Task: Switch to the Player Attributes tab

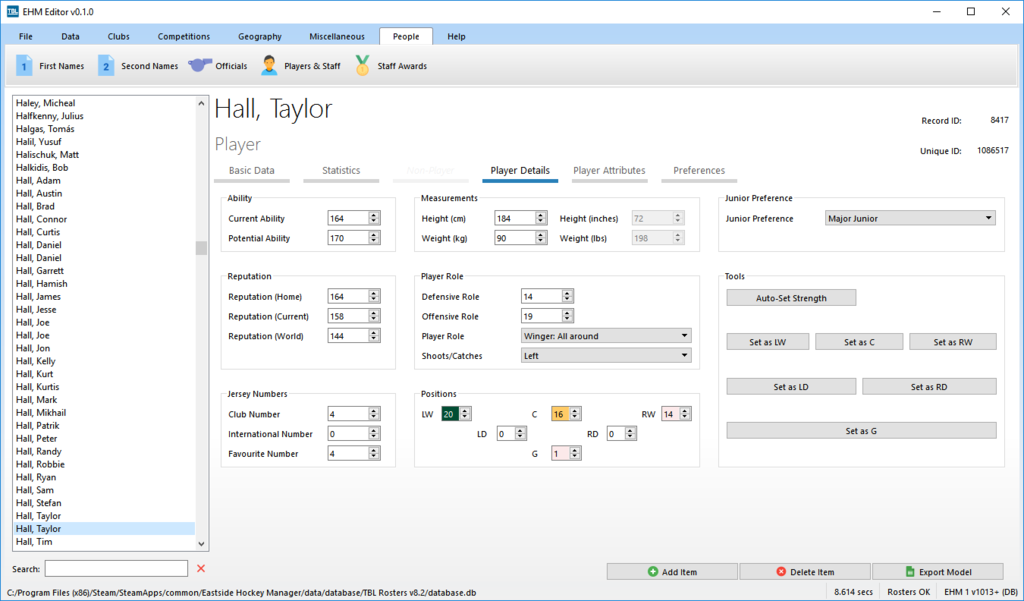Action: tap(609, 171)
